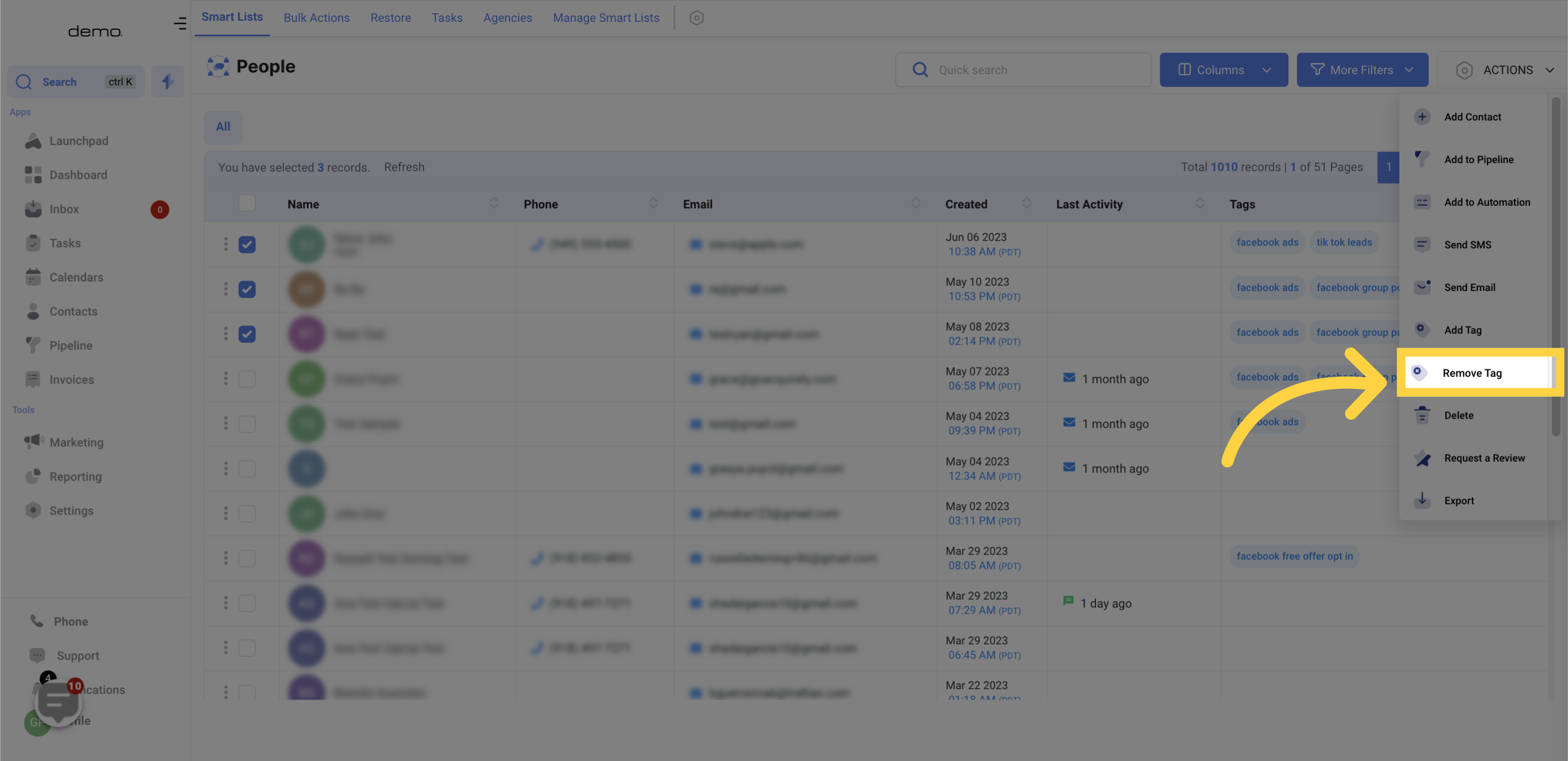
Task: Switch to the Bulk Actions tab
Action: 316,18
